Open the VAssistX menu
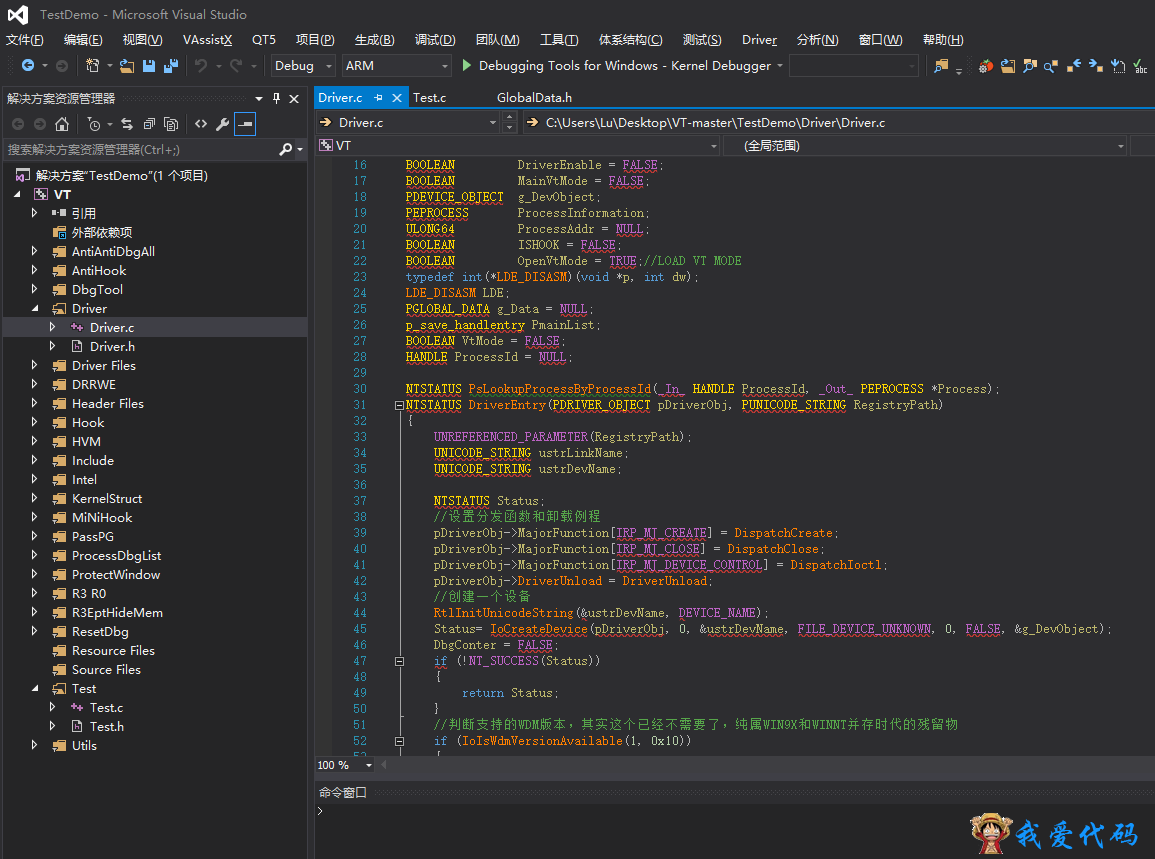 207,40
